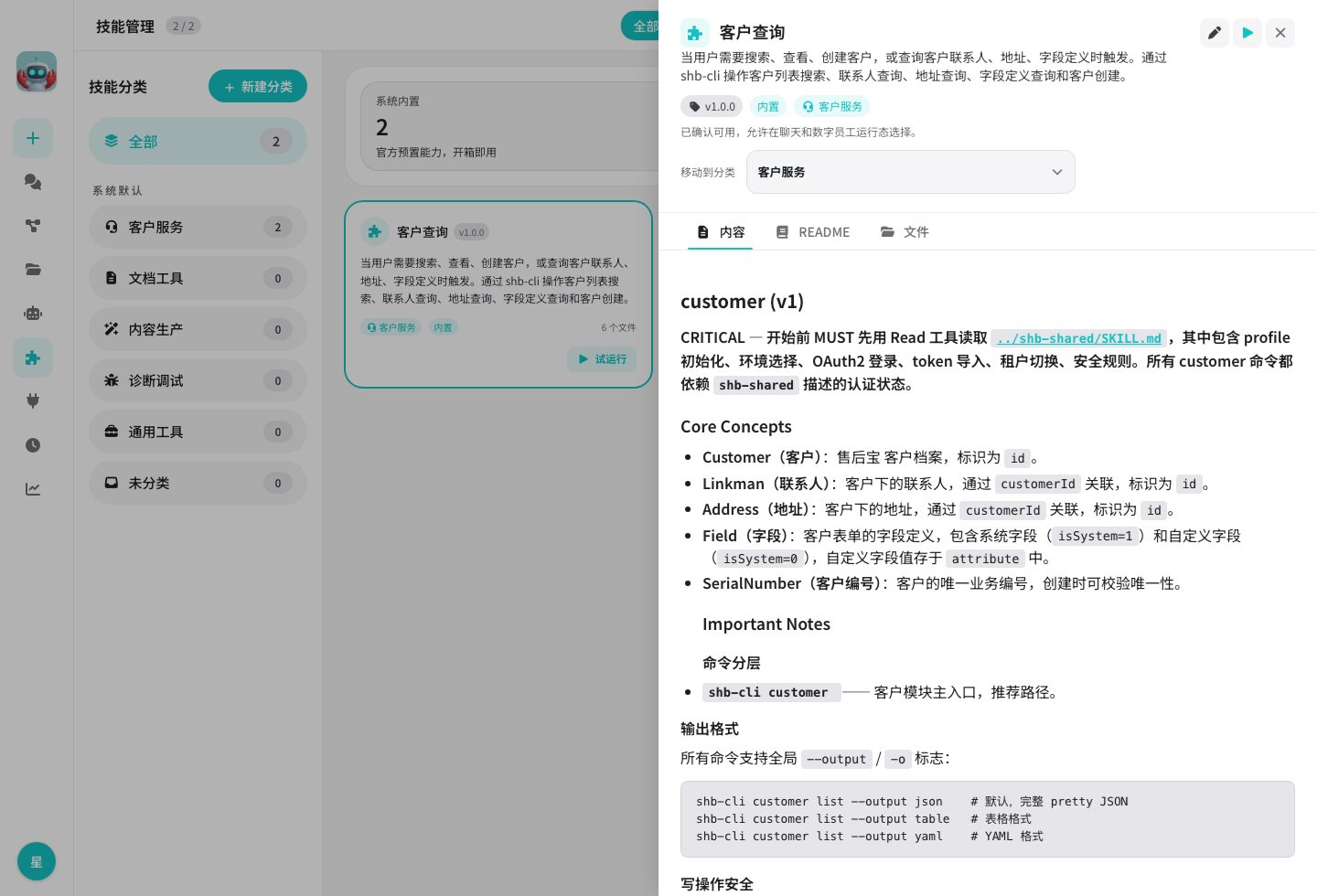Click the 内置 tag on the skill card
This screenshot has height=896, width=1317.
(x=443, y=327)
